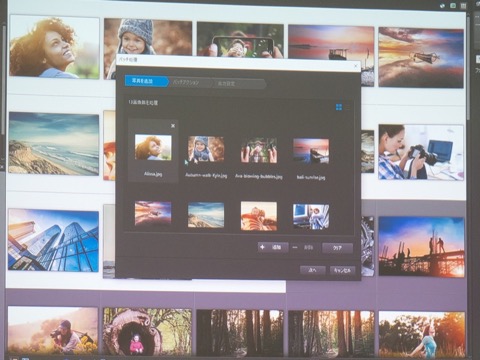Select beach coastline thumbnail in batch dialog

pos(206,215)
